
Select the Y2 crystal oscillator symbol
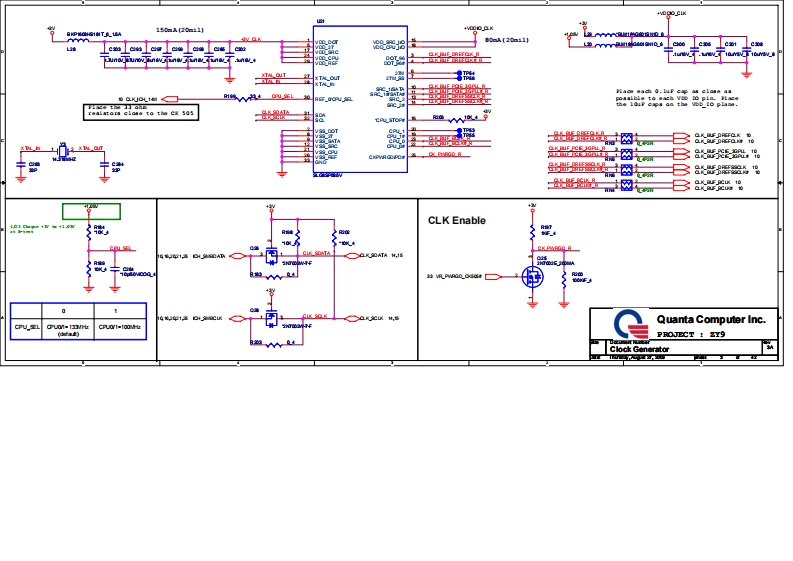click(x=62, y=149)
